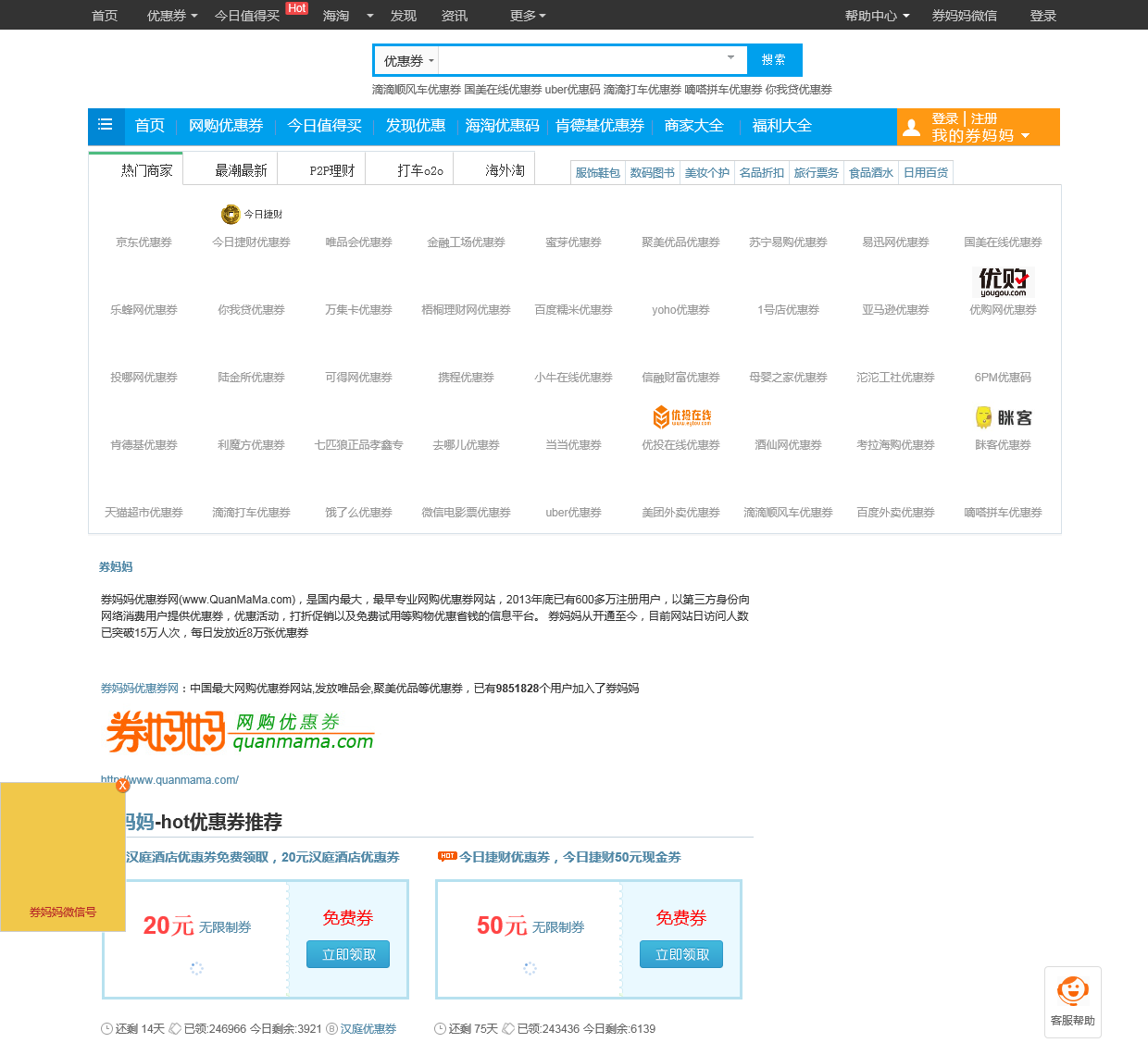Open 券妈妈微信 link in top bar
1148x1043 pixels.
[x=964, y=16]
